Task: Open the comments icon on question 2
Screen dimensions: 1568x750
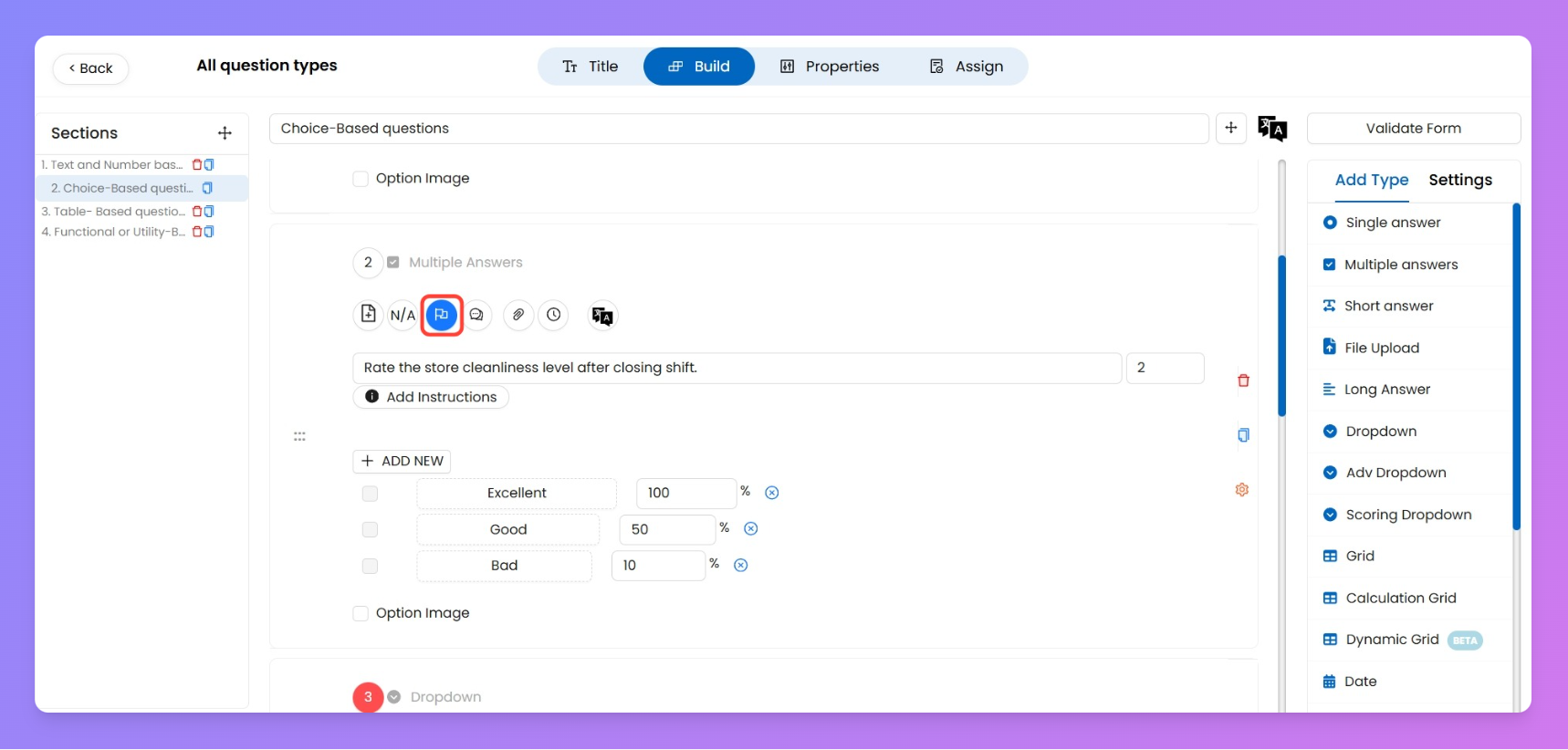Action: 476,315
